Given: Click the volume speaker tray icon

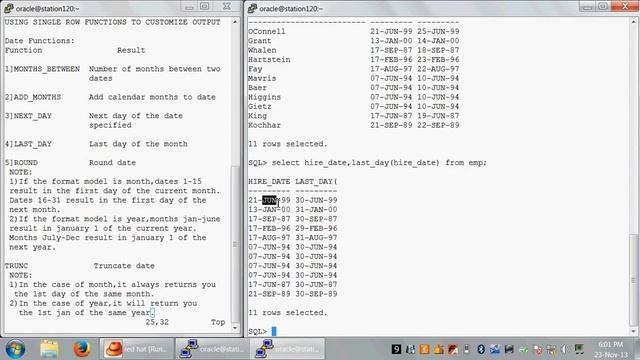Looking at the screenshot, I should tap(565, 349).
